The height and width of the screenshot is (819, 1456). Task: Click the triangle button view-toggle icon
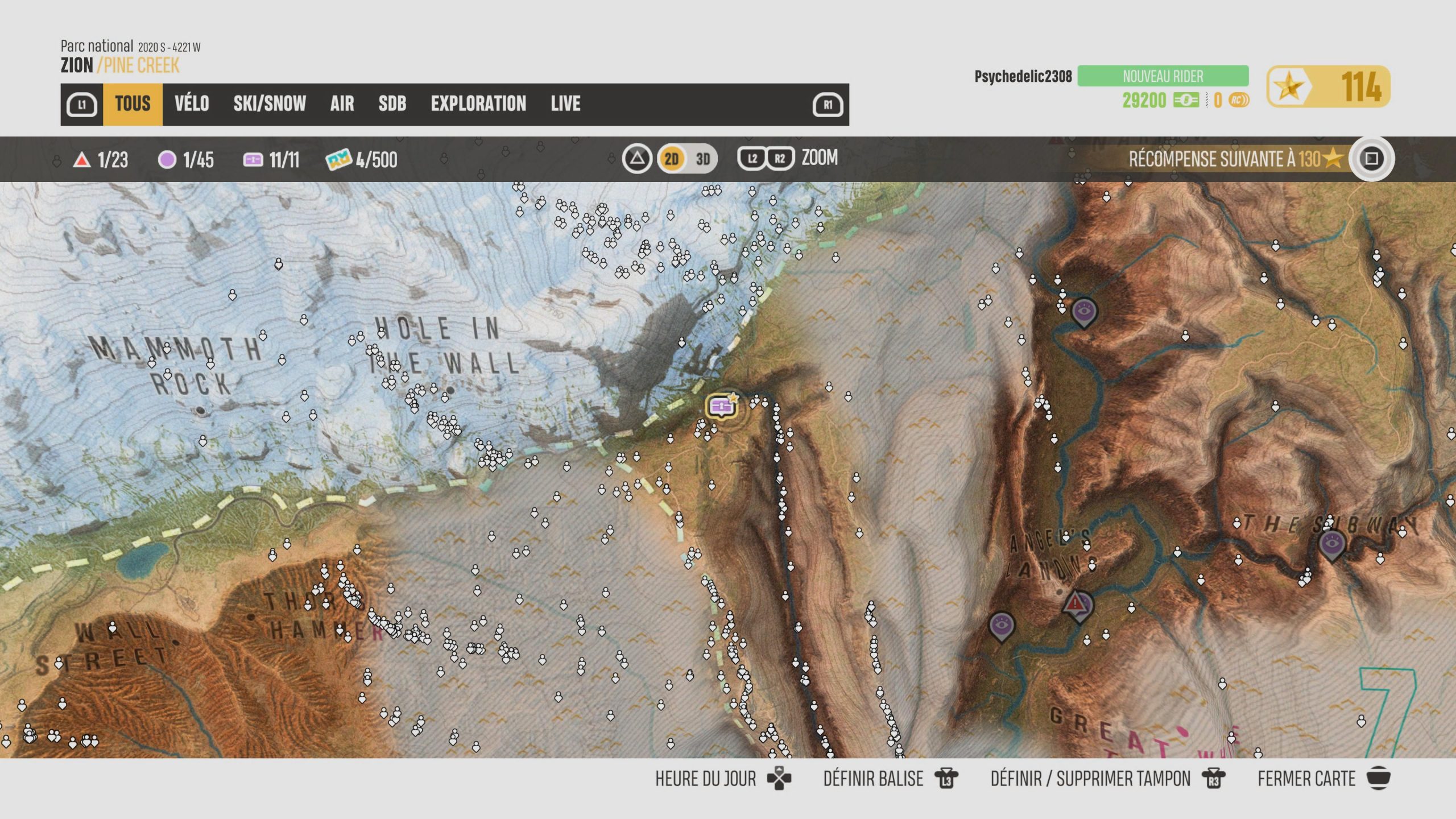(637, 159)
